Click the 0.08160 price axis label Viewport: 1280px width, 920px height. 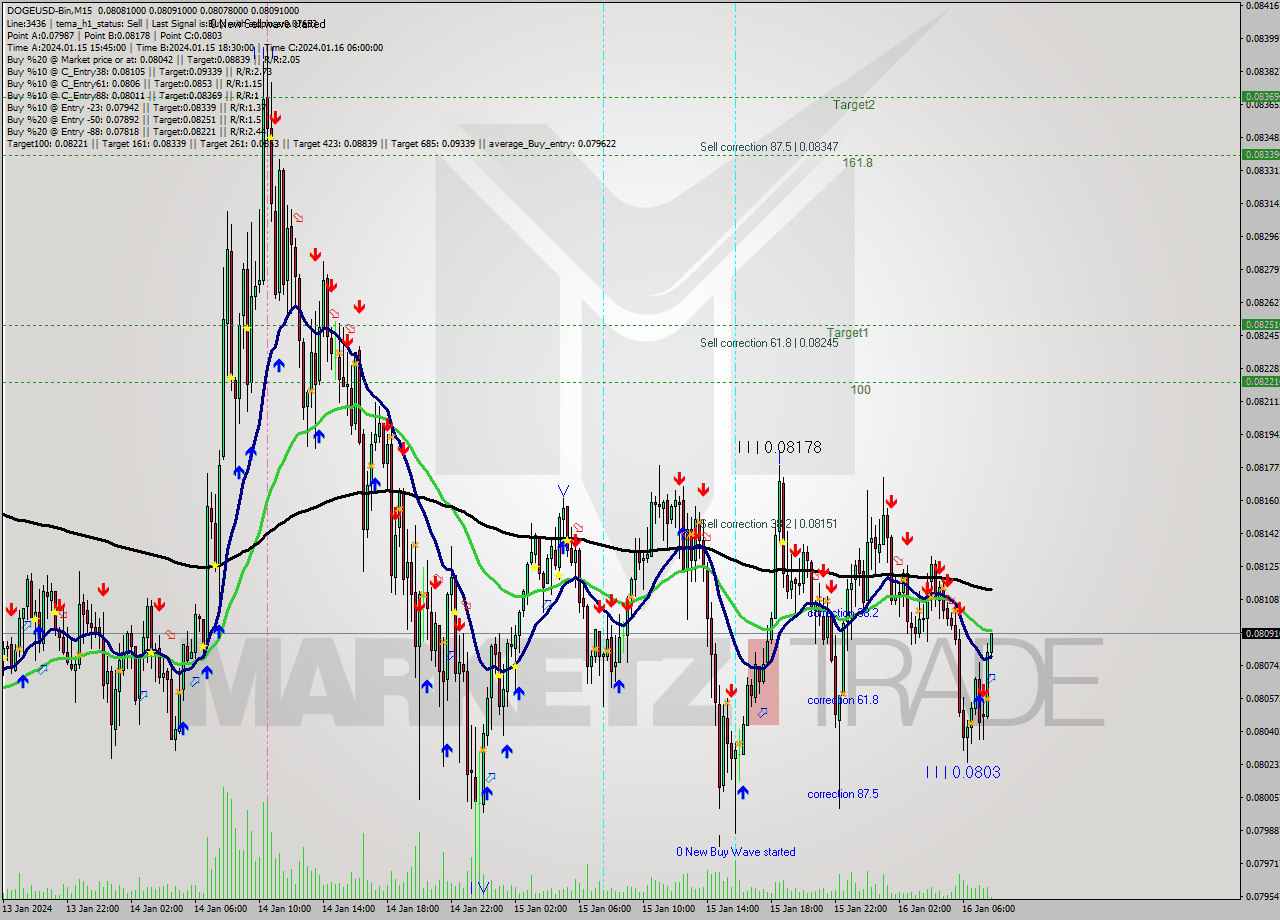coord(1262,500)
